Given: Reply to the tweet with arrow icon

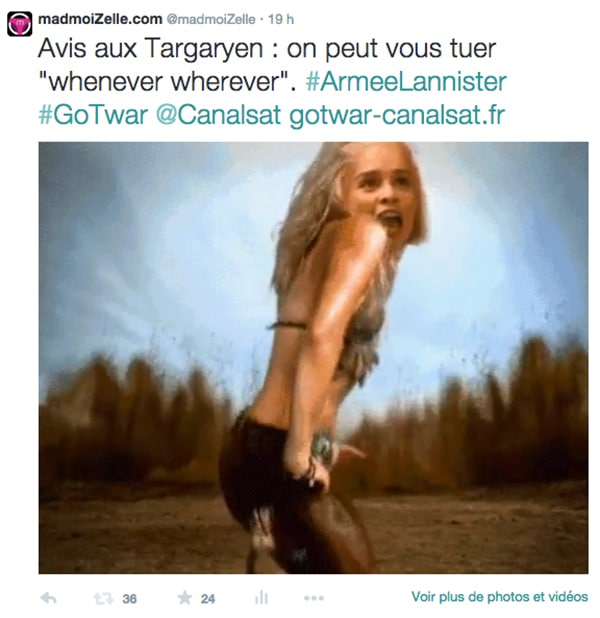Looking at the screenshot, I should [48, 598].
